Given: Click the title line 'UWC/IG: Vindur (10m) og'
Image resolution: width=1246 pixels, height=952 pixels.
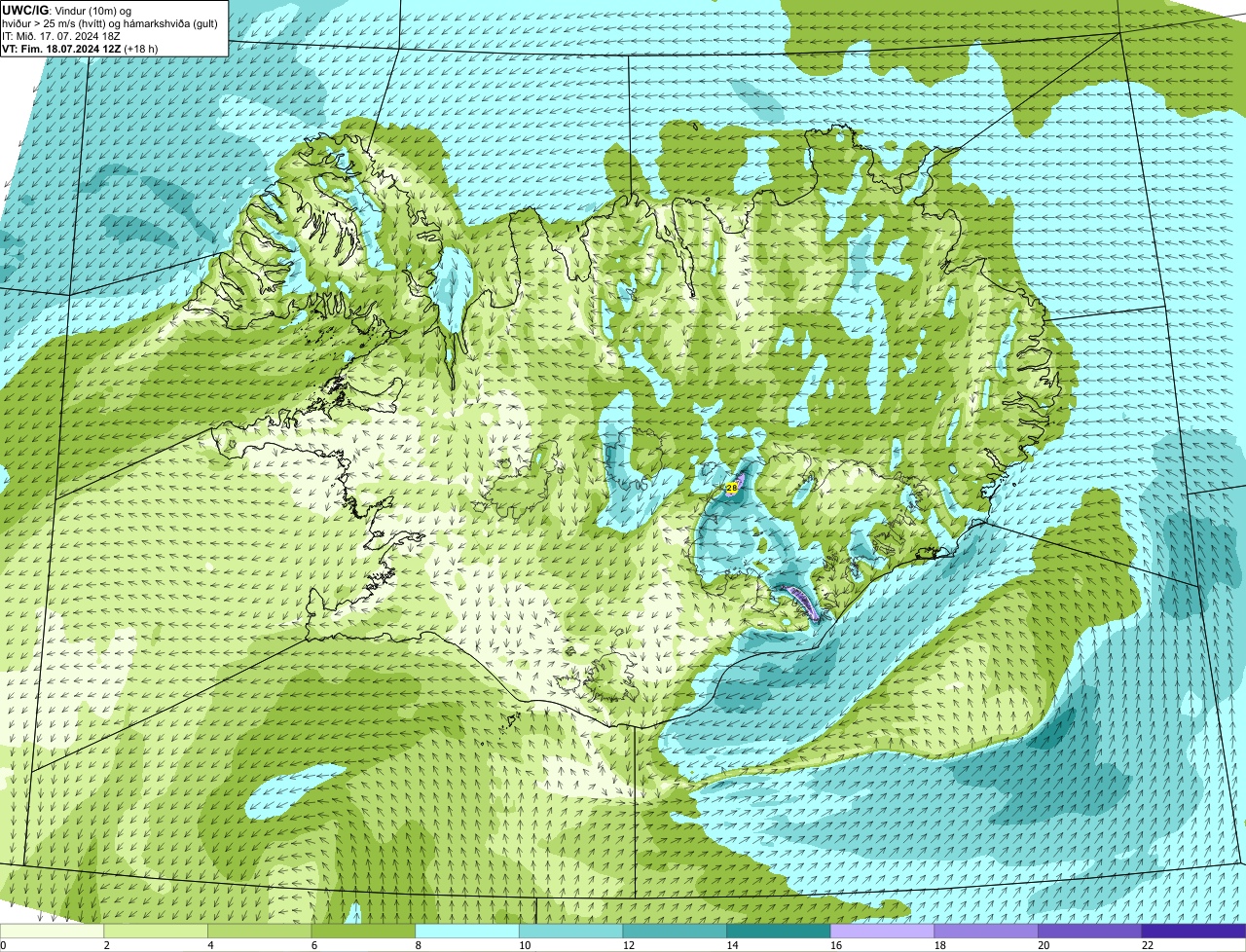Looking at the screenshot, I should [66, 10].
